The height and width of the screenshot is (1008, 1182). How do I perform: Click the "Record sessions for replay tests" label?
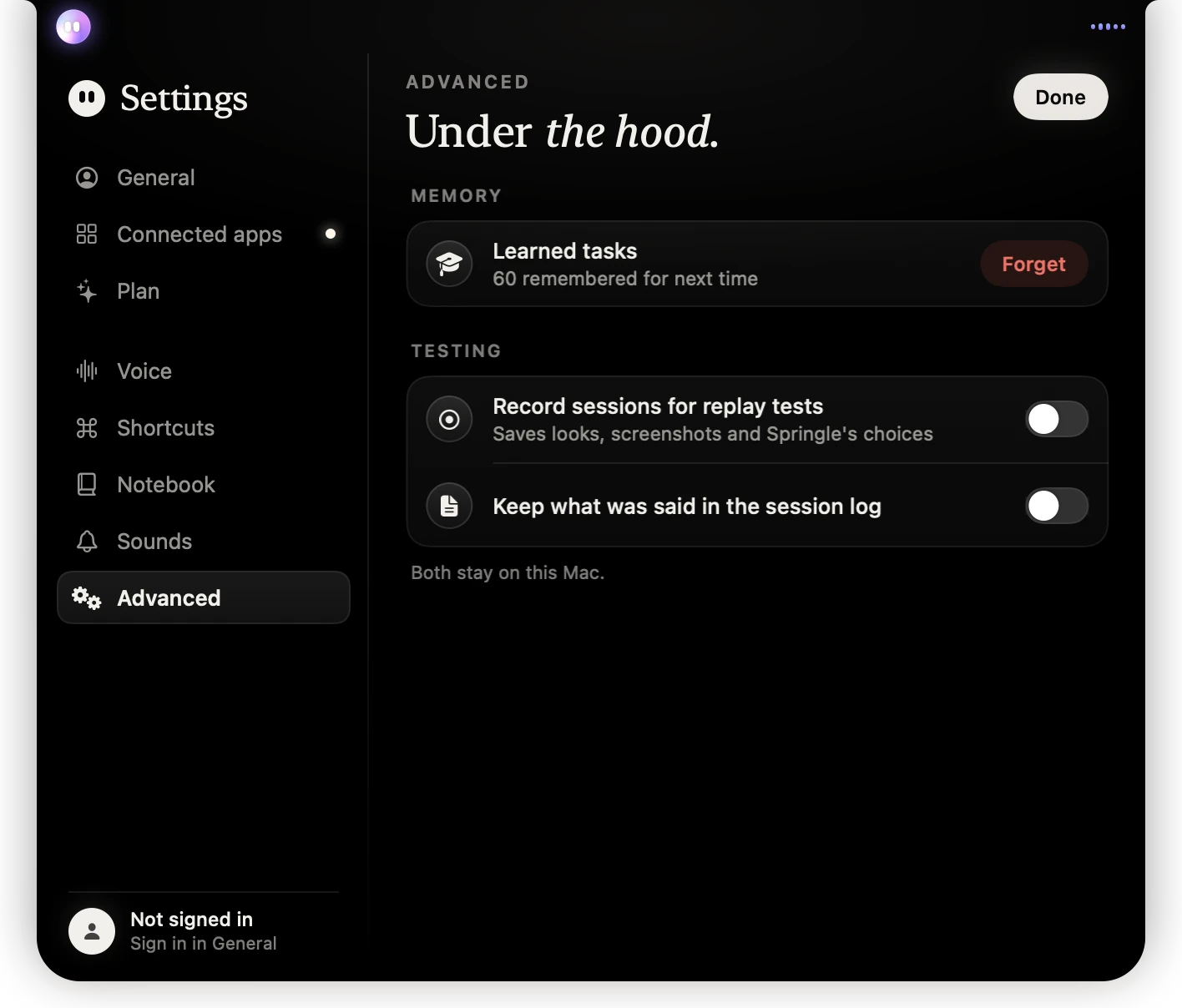[x=658, y=406]
